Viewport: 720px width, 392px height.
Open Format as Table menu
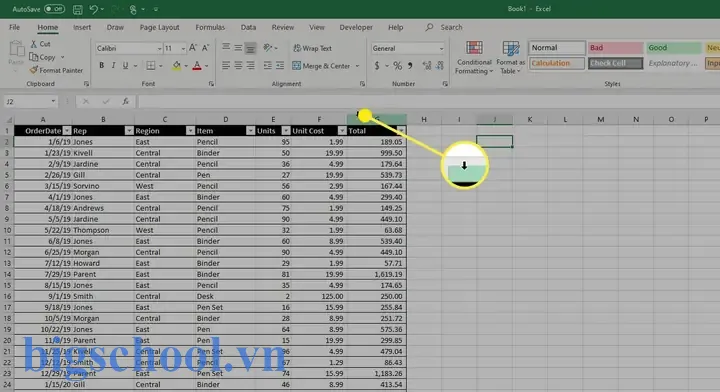[x=511, y=58]
